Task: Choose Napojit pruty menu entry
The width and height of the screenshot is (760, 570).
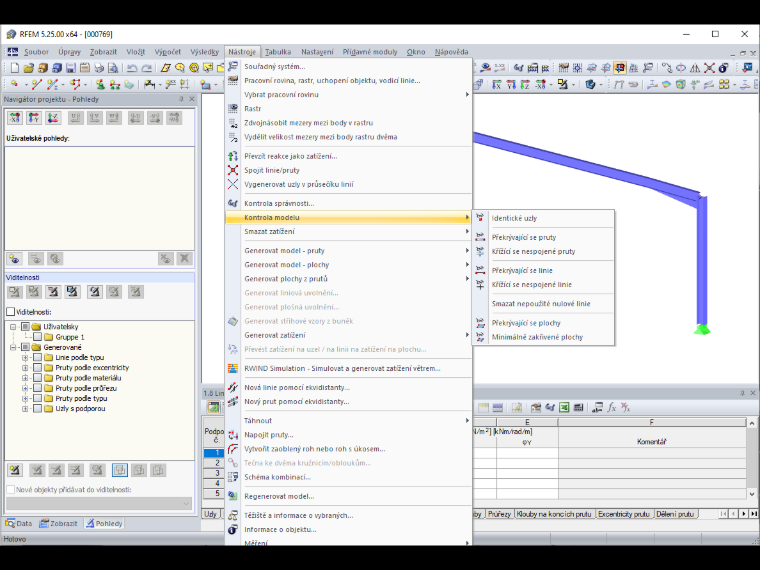Action: pyautogui.click(x=348, y=435)
